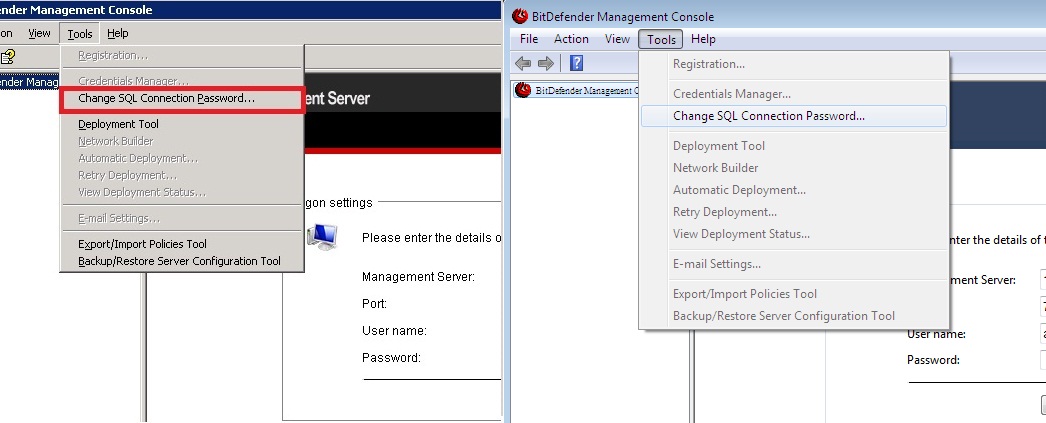Choose Change SQL Connection Password in the left menu
The height and width of the screenshot is (423, 1046).
[181, 99]
